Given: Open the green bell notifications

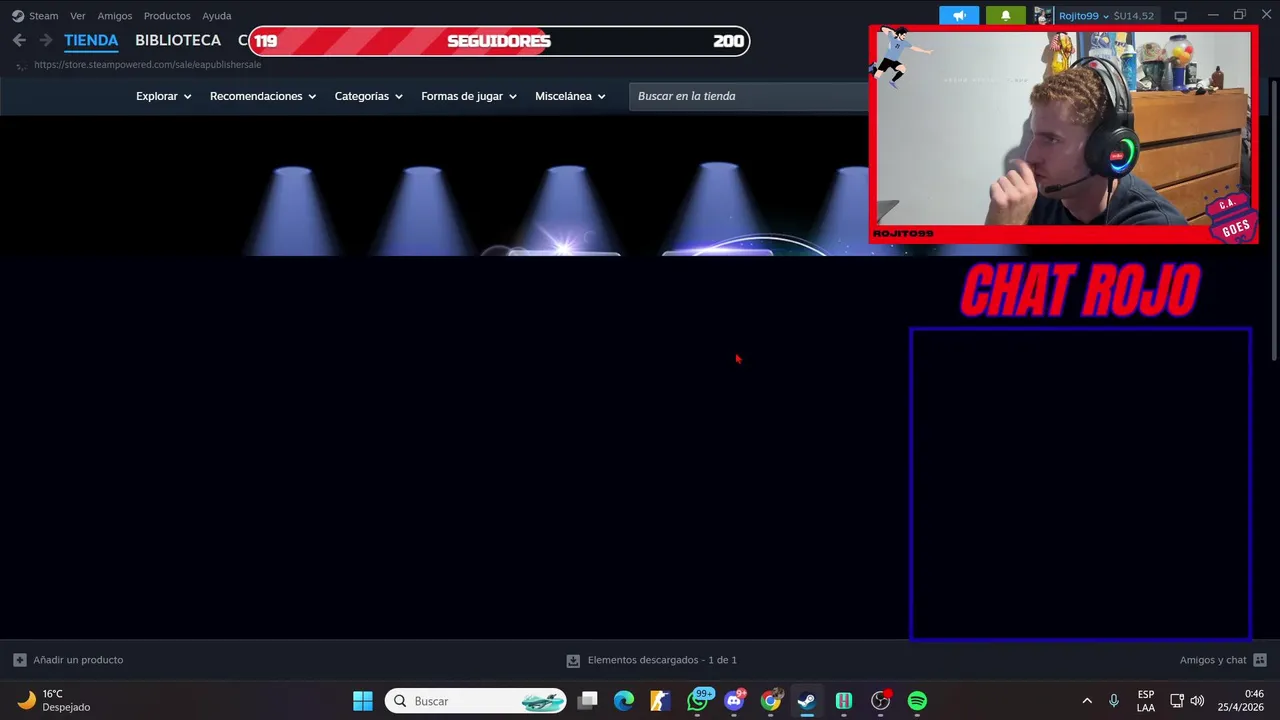Looking at the screenshot, I should [x=1005, y=16].
